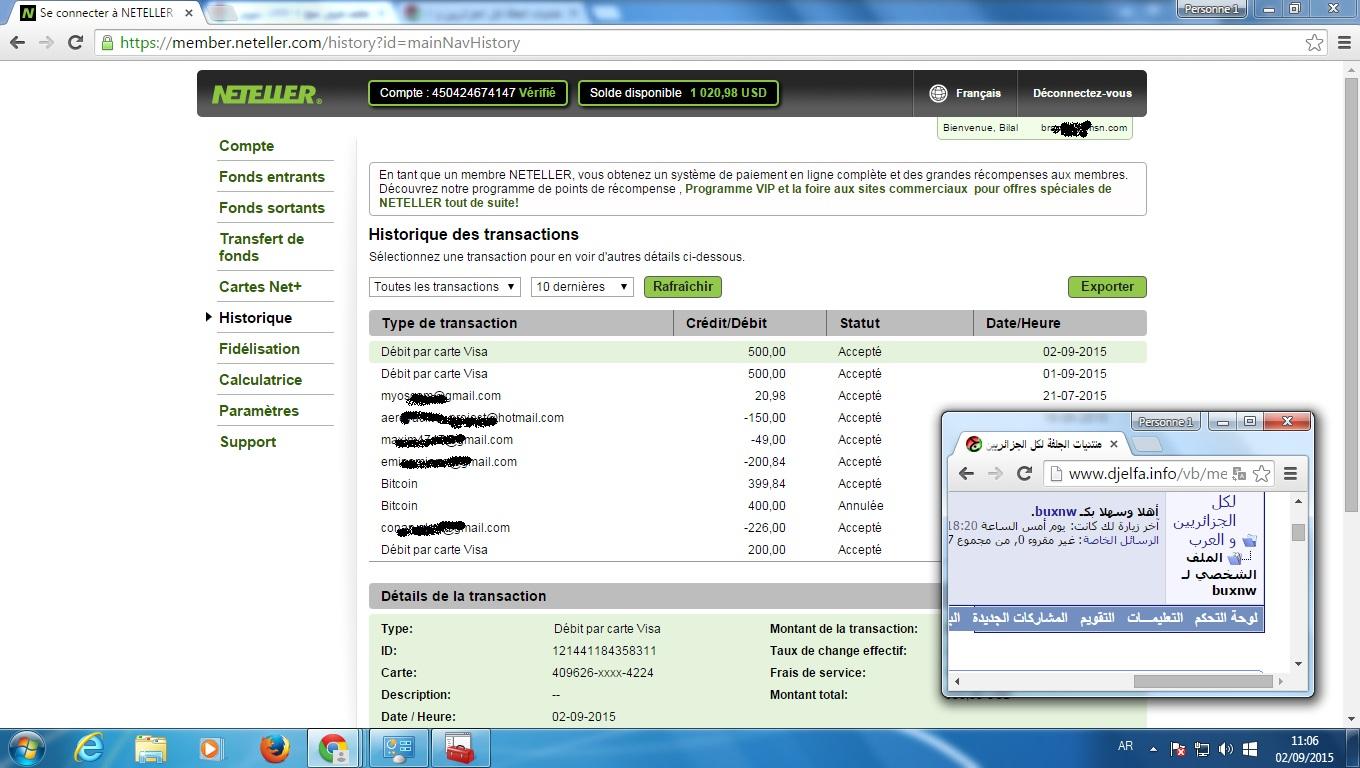Image resolution: width=1360 pixels, height=768 pixels.
Task: Open Cartes Net+ in the sidebar
Action: click(x=260, y=287)
